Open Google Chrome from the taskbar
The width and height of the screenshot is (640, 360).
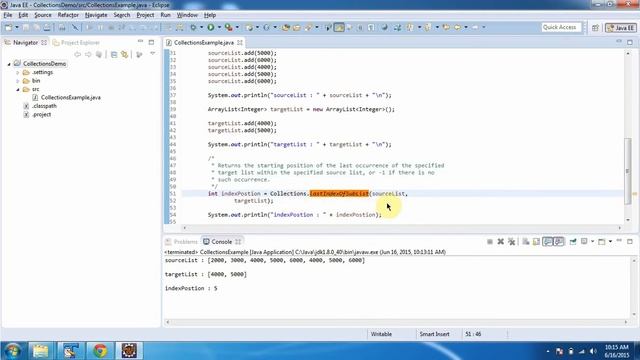click(100, 351)
